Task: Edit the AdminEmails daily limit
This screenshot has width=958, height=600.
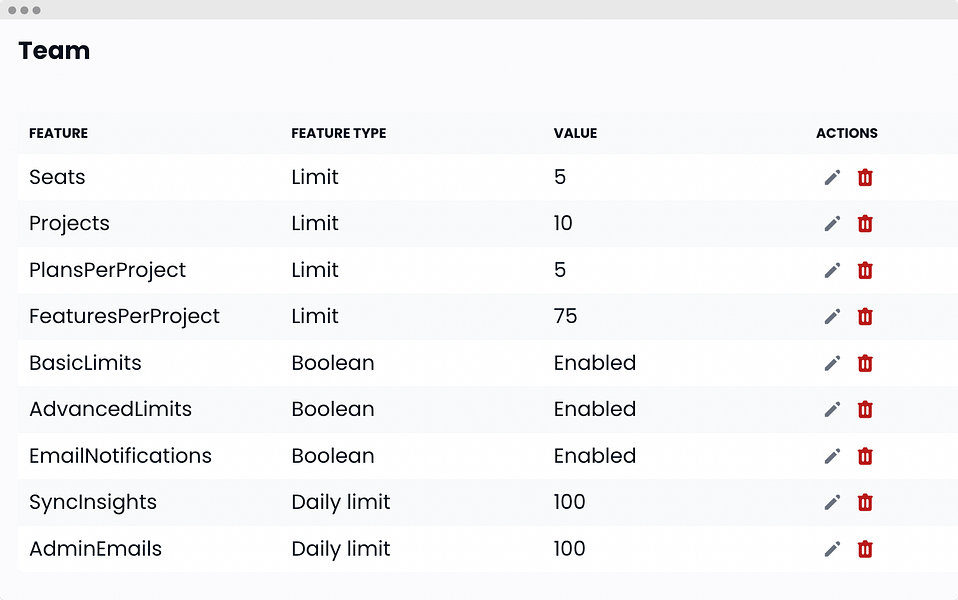Action: tap(832, 549)
